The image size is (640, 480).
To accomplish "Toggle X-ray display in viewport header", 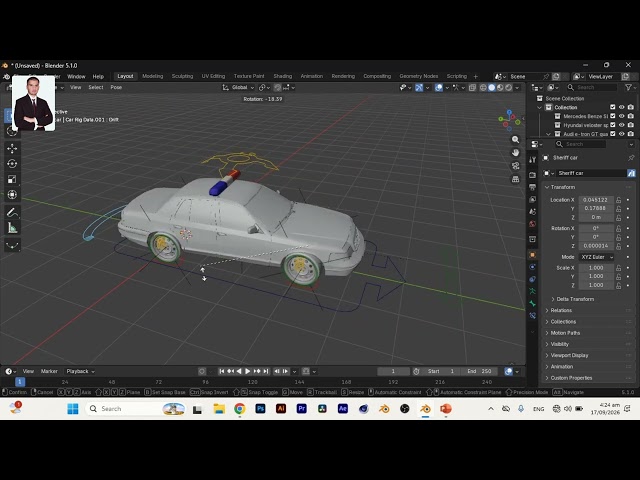I will (472, 87).
